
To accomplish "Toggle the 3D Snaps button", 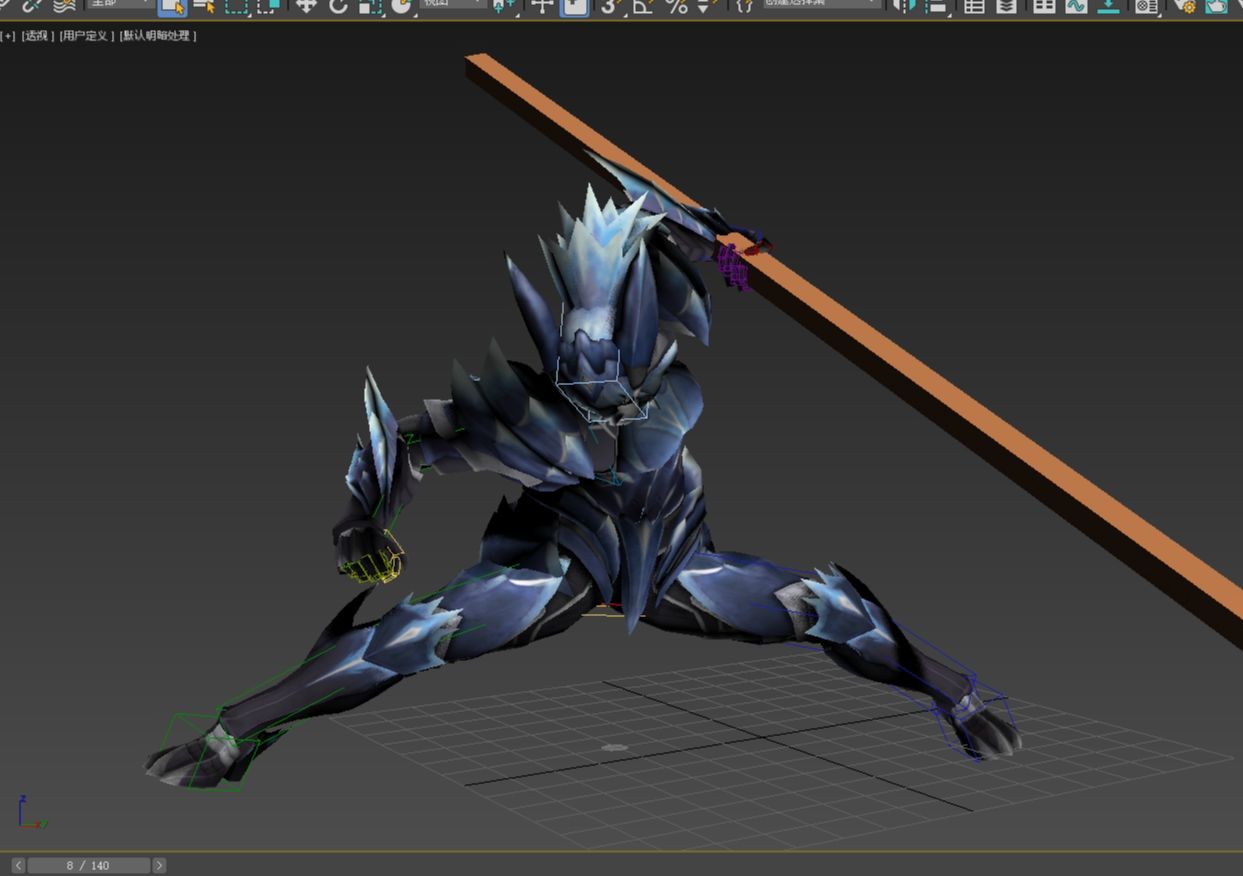I will point(611,6).
